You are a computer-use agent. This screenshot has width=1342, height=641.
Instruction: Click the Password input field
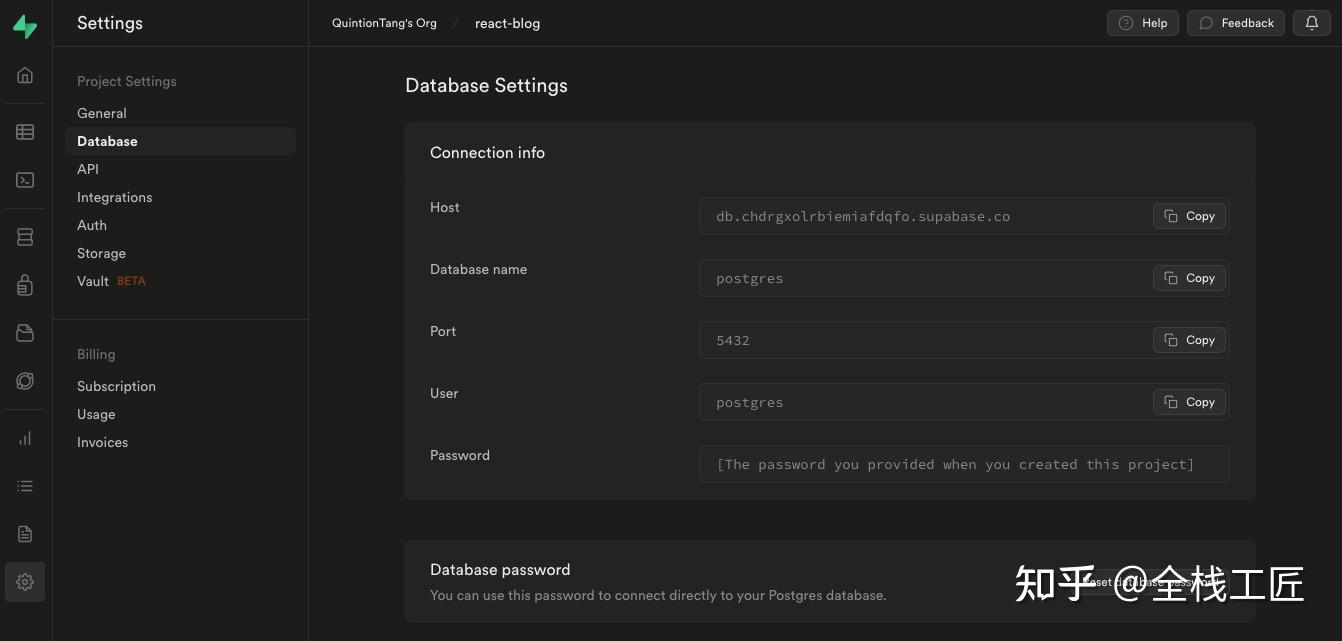coord(963,464)
